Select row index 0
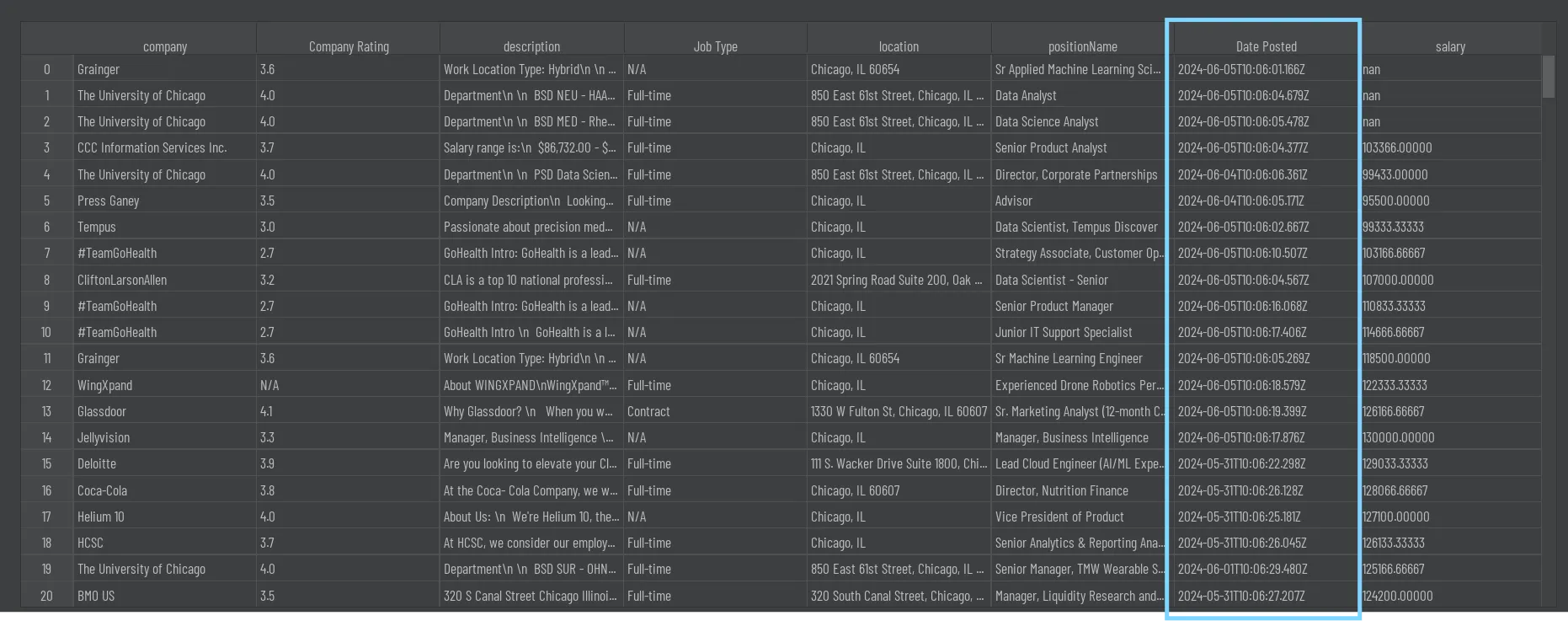 46,69
